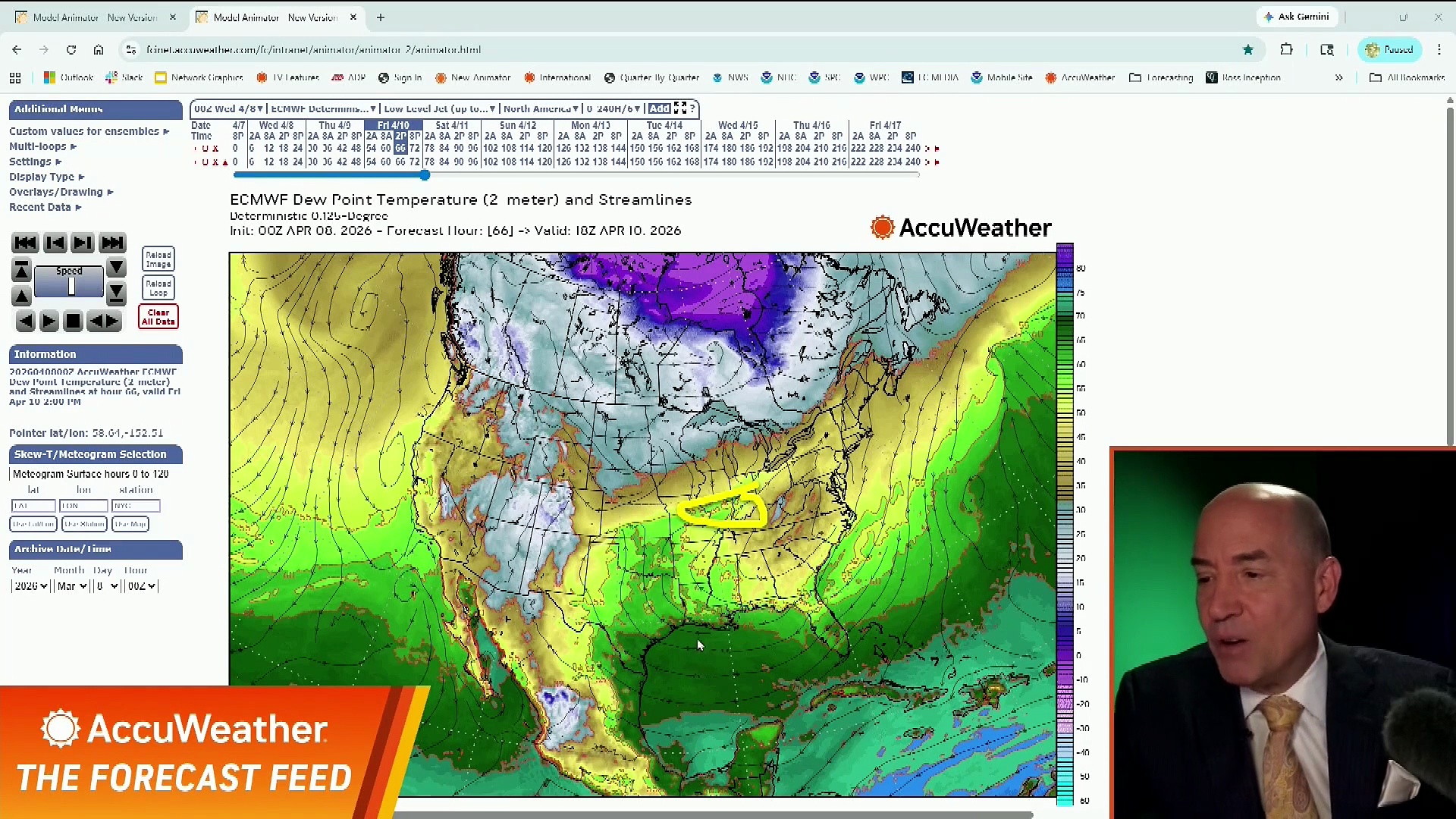Select forecast hour 72 in first row
Viewport: 1456px width, 819px height.
pos(414,149)
